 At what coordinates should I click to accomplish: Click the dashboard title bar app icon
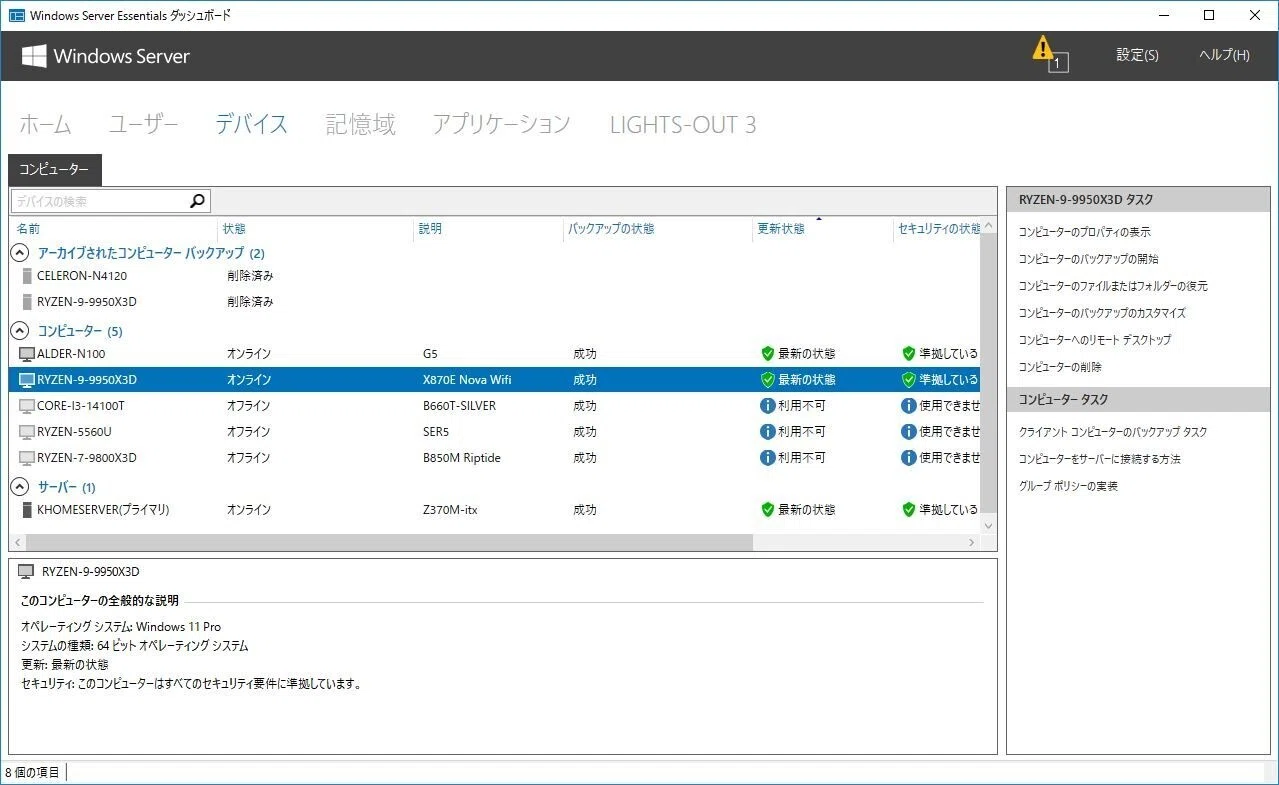pyautogui.click(x=16, y=16)
